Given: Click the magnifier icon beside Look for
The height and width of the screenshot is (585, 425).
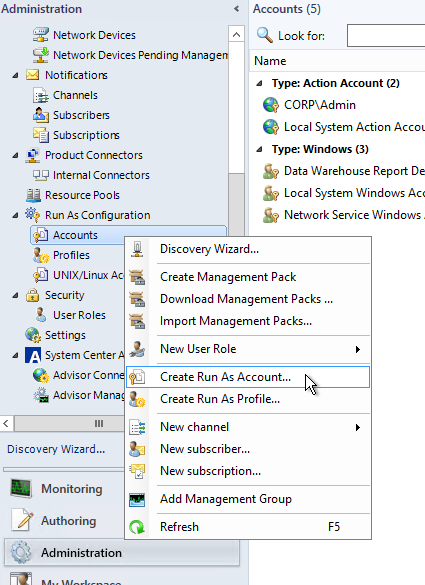Looking at the screenshot, I should pyautogui.click(x=265, y=35).
